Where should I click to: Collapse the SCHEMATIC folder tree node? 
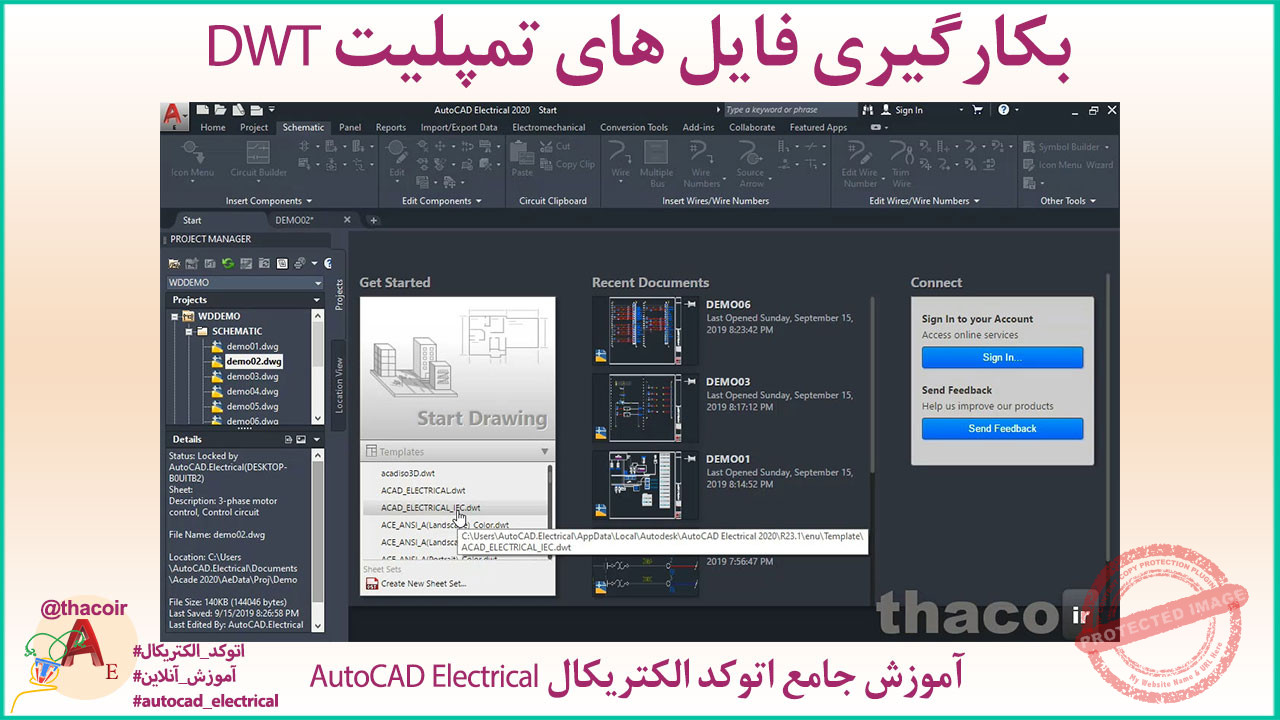point(188,331)
